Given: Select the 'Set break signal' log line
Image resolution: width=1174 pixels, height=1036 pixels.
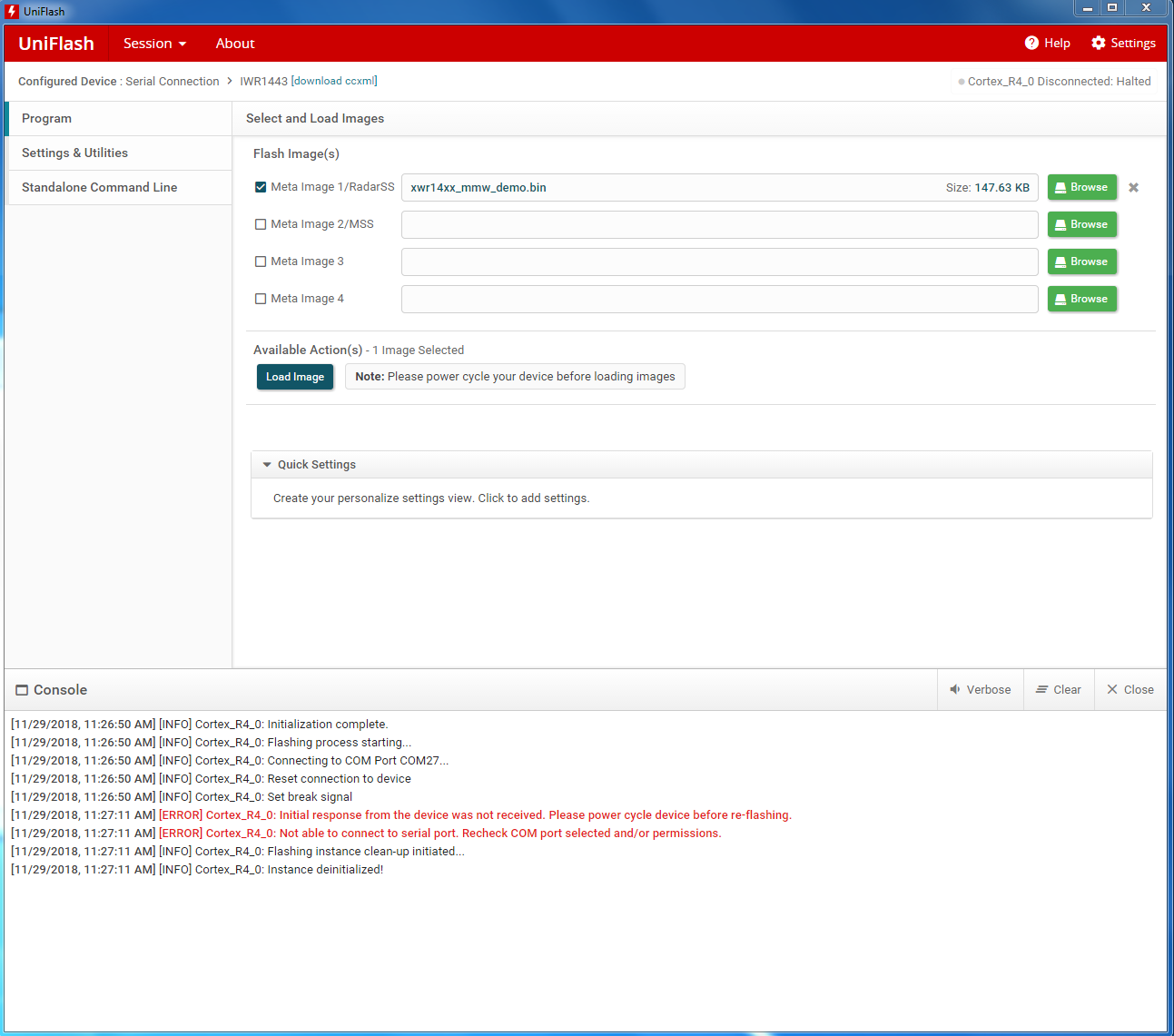Looking at the screenshot, I should [182, 797].
